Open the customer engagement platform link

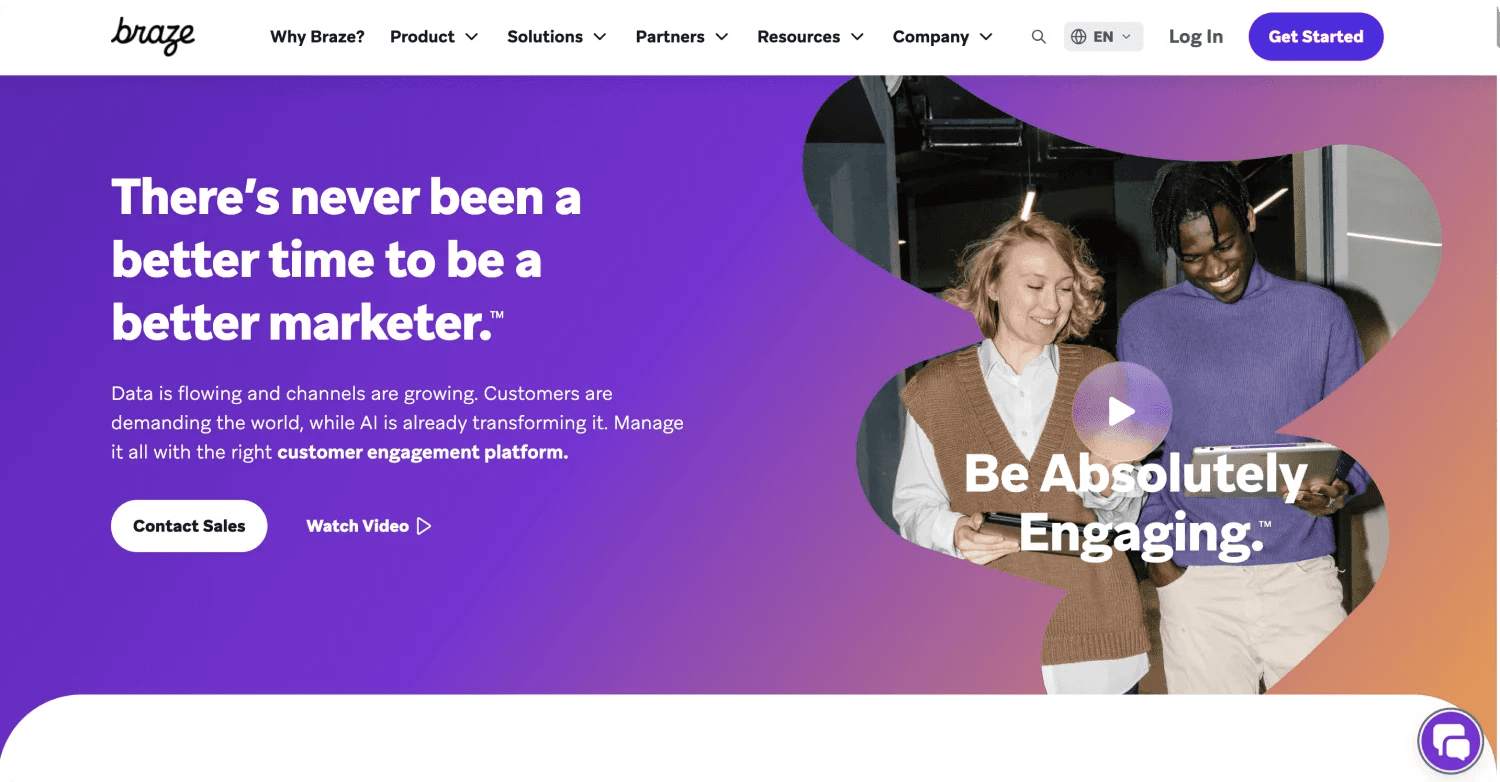pyautogui.click(x=420, y=452)
